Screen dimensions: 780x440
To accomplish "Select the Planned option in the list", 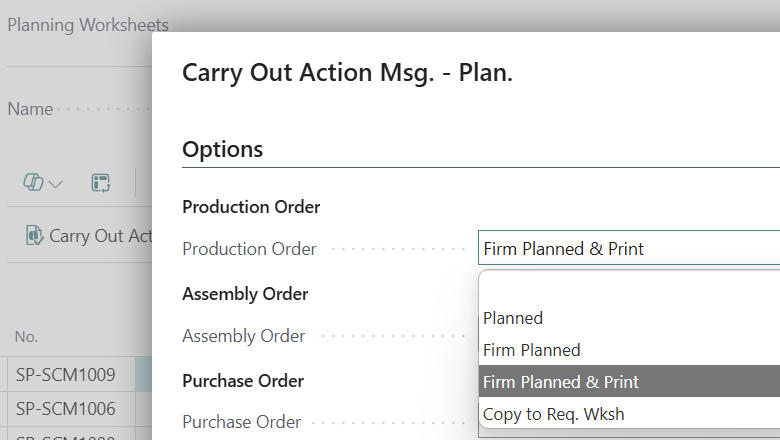I will click(x=513, y=318).
